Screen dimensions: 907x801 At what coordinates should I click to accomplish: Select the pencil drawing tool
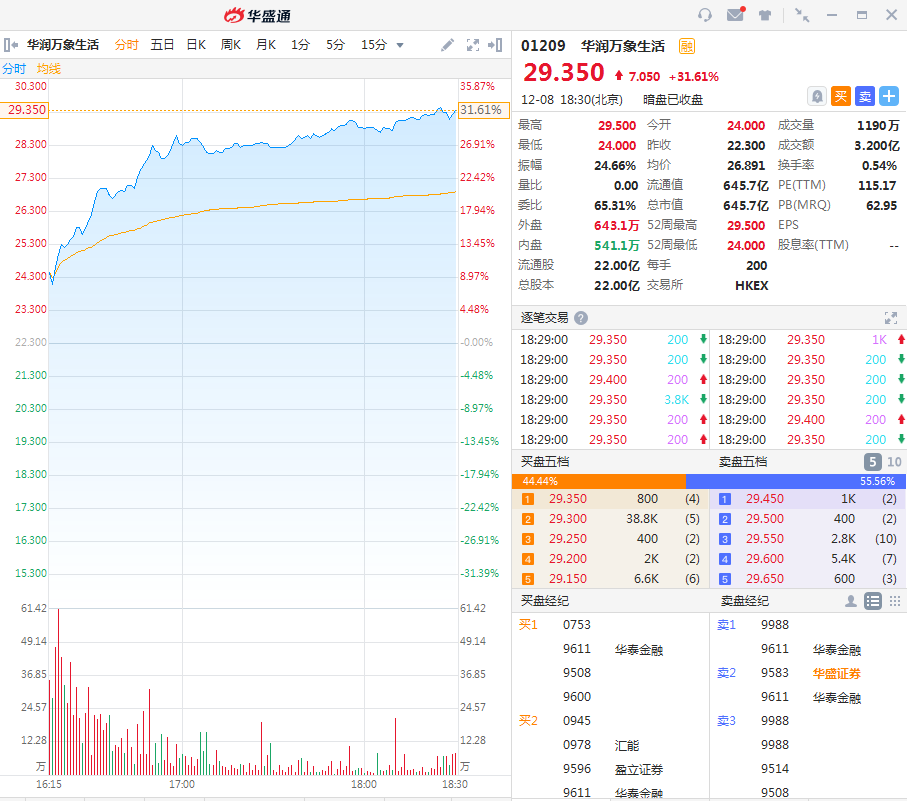click(x=447, y=45)
